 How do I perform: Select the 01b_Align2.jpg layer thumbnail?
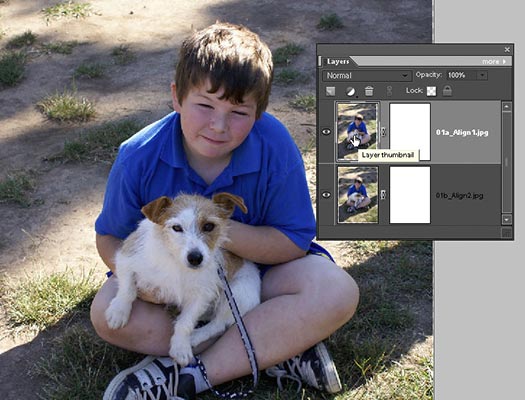click(x=358, y=194)
